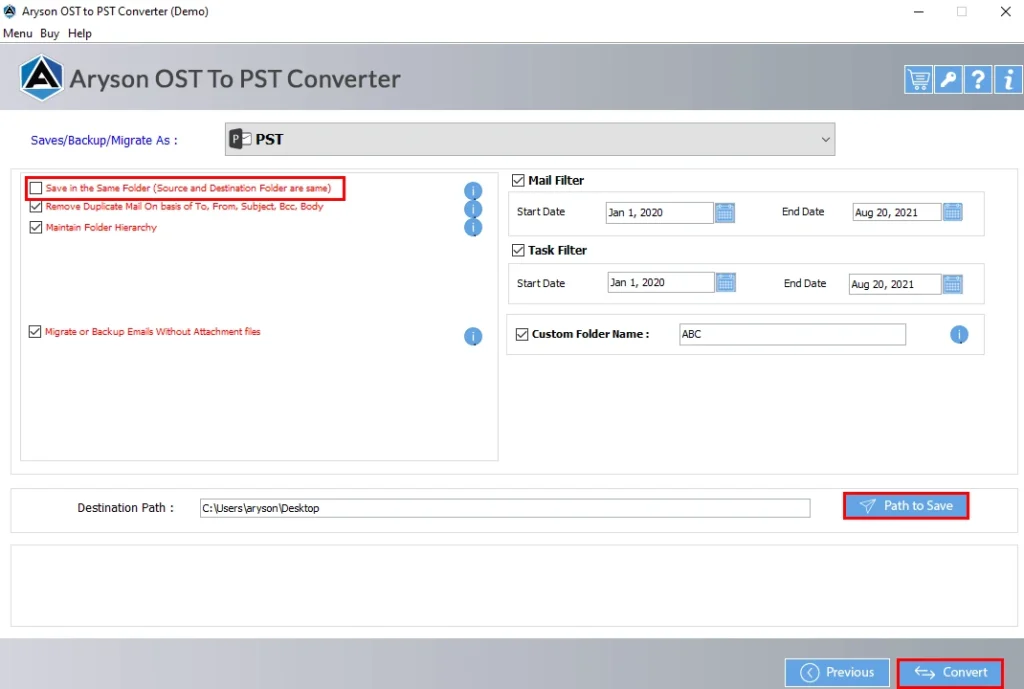
Task: Go back with the Previous button
Action: point(837,673)
